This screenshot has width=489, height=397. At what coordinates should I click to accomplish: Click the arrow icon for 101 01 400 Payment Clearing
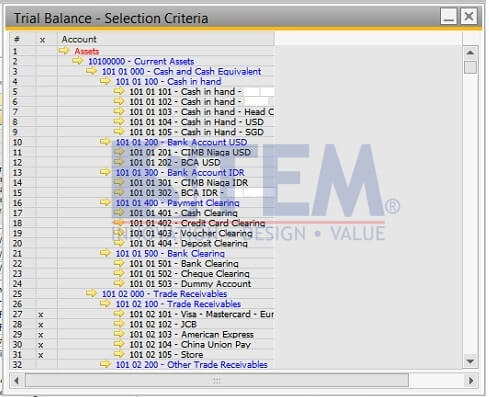coord(105,202)
